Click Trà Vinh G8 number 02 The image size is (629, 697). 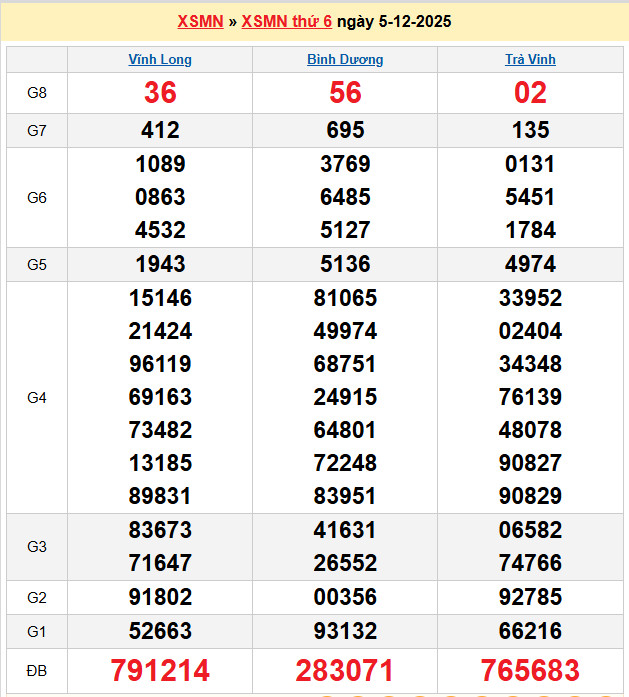tap(530, 93)
